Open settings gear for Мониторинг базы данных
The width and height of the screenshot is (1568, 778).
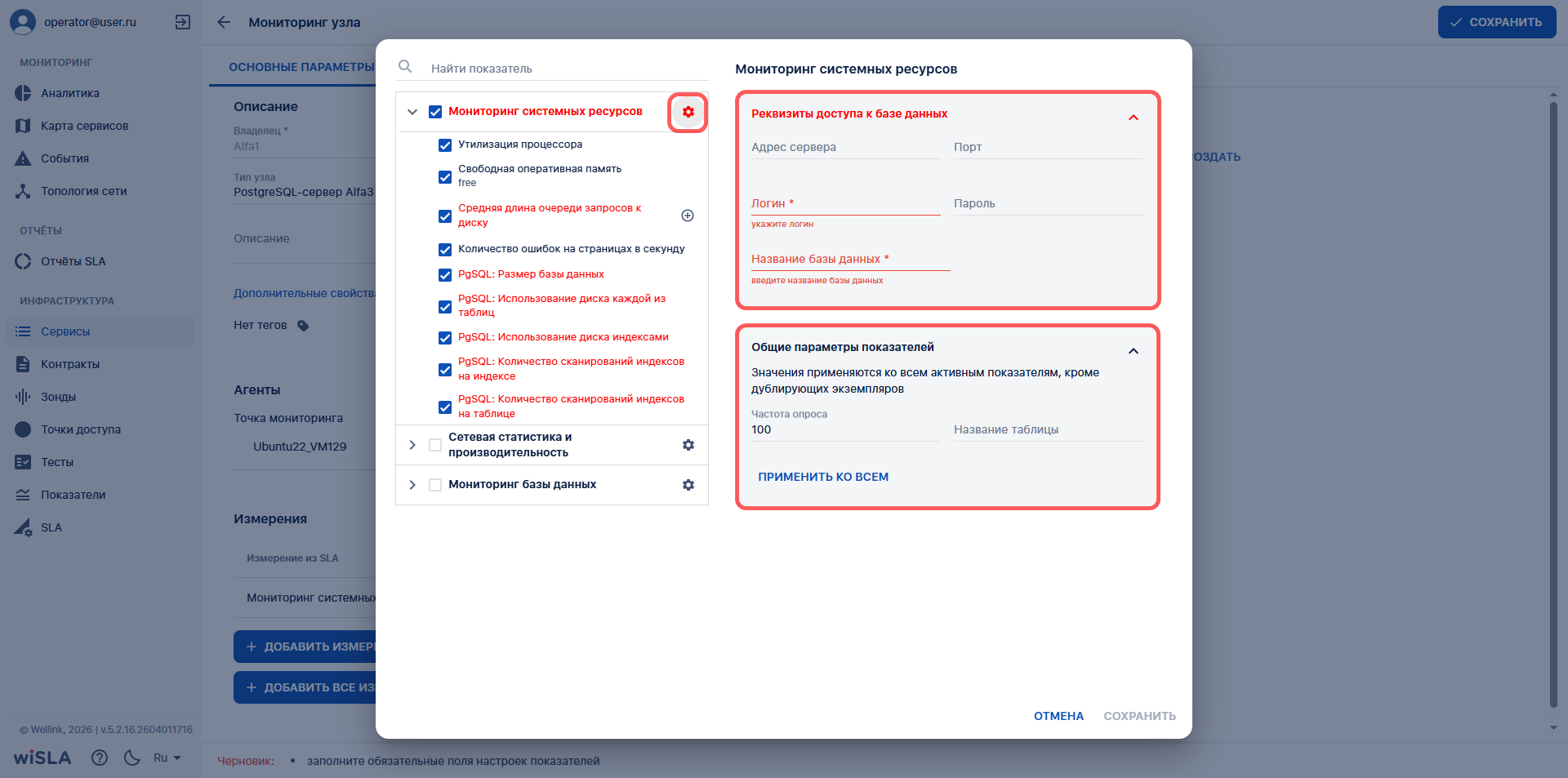(688, 485)
